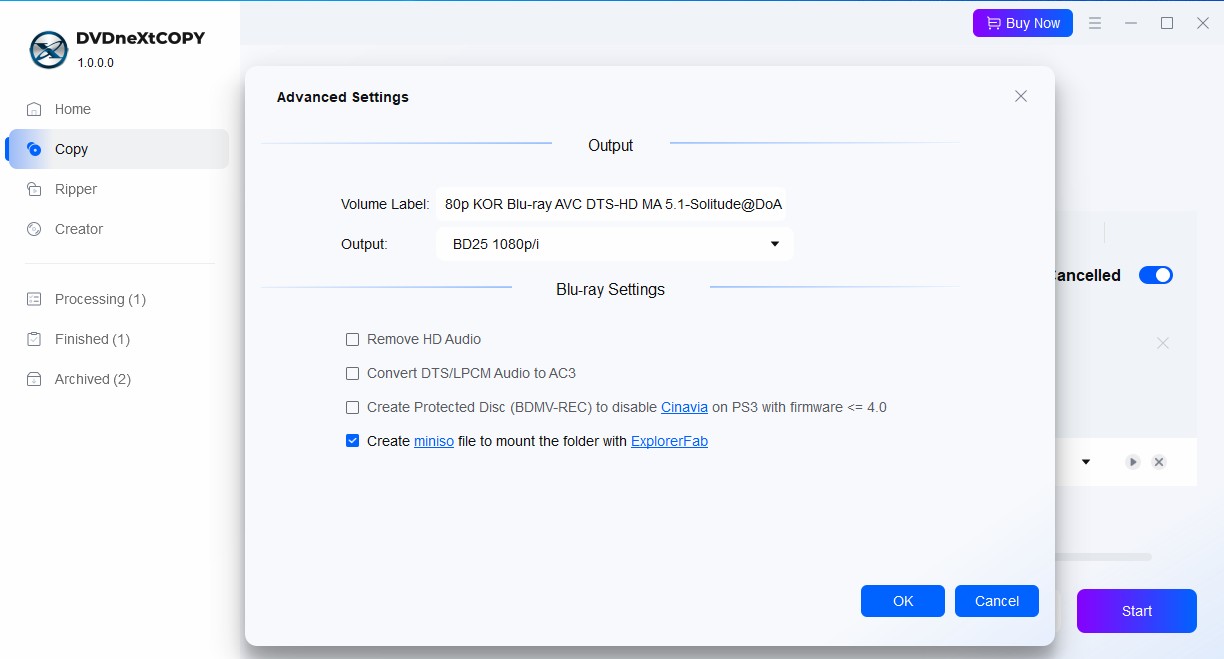Go to Home in the sidebar
This screenshot has height=659, width=1224.
[x=118, y=109]
